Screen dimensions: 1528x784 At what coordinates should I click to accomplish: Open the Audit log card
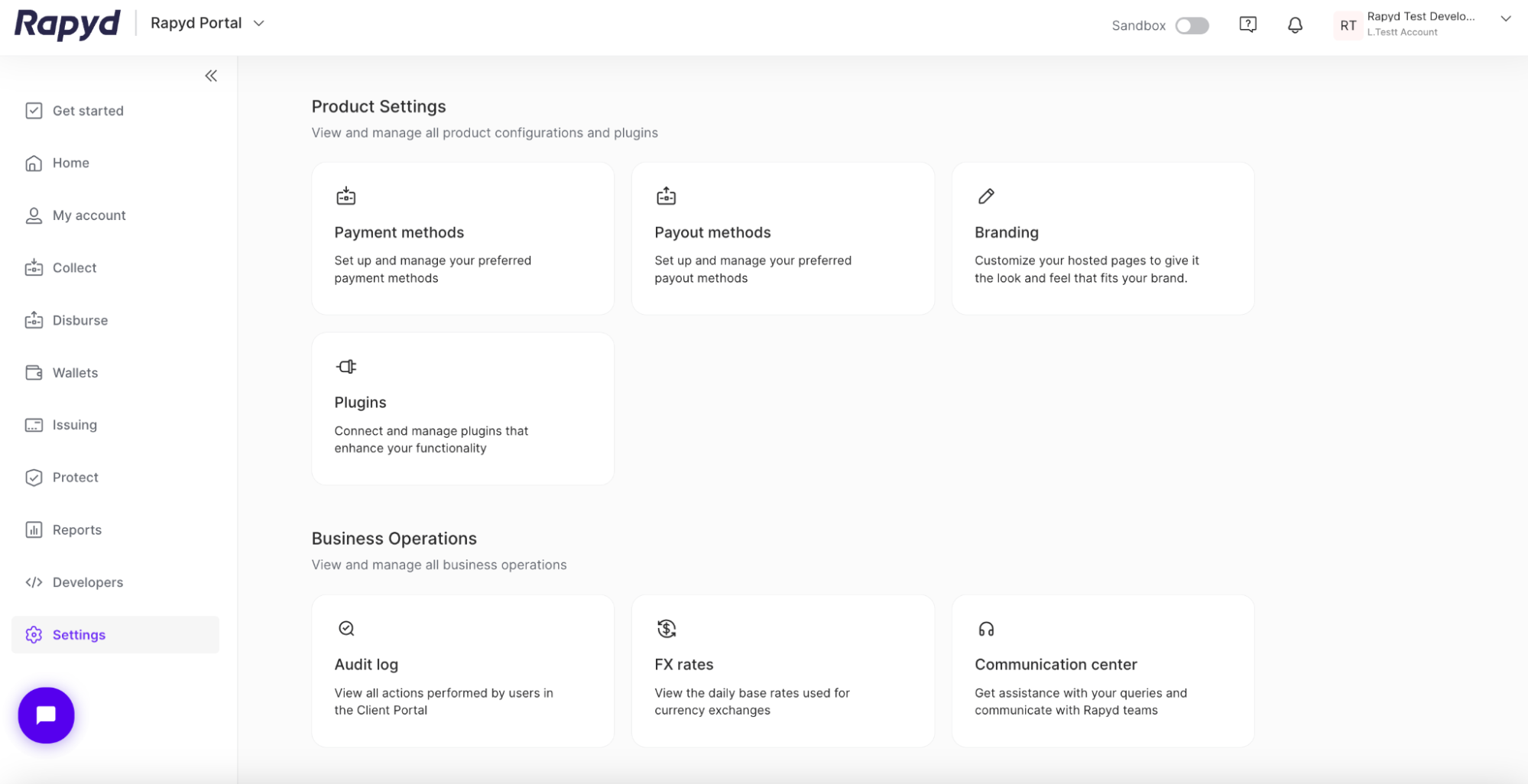(x=462, y=671)
